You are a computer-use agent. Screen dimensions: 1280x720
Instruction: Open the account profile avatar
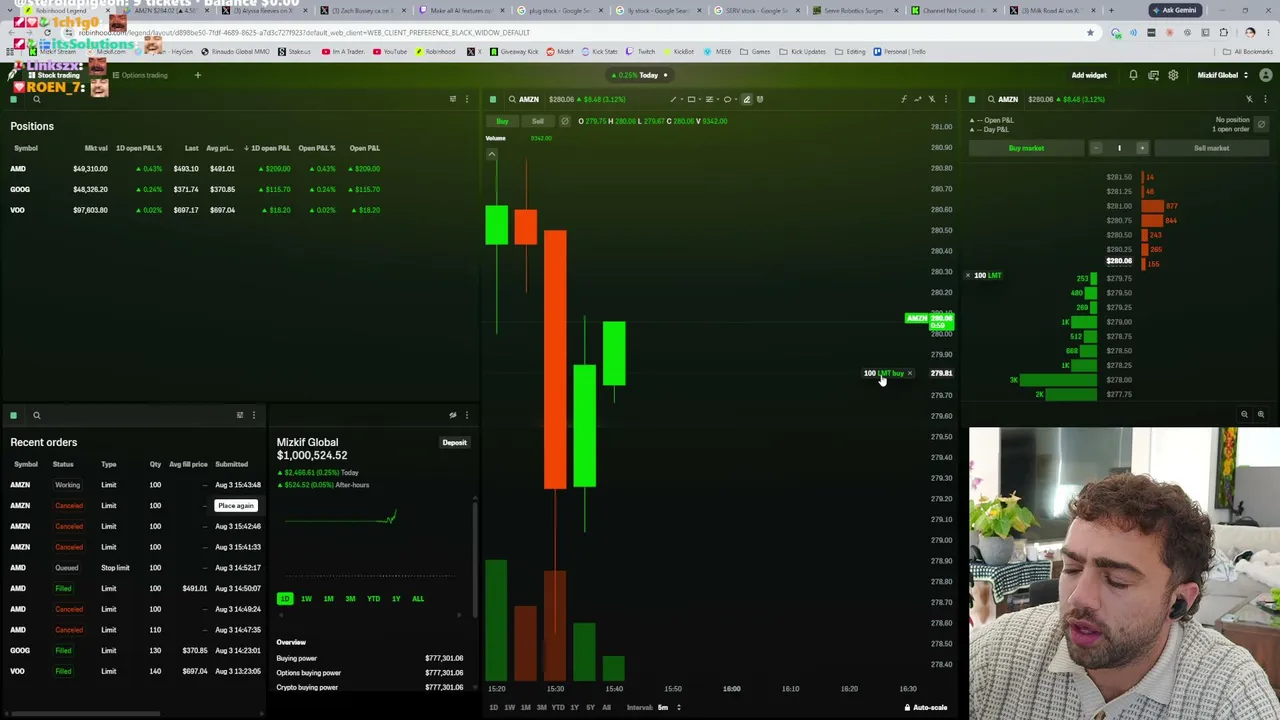click(x=1265, y=75)
